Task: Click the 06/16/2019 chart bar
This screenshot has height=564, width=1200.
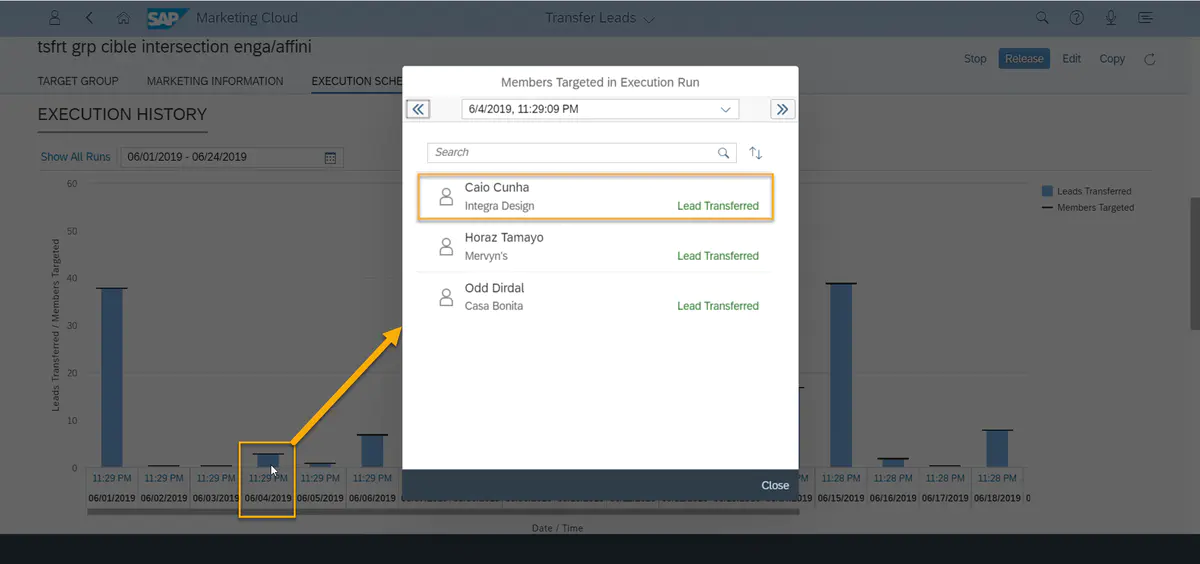Action: tap(893, 463)
